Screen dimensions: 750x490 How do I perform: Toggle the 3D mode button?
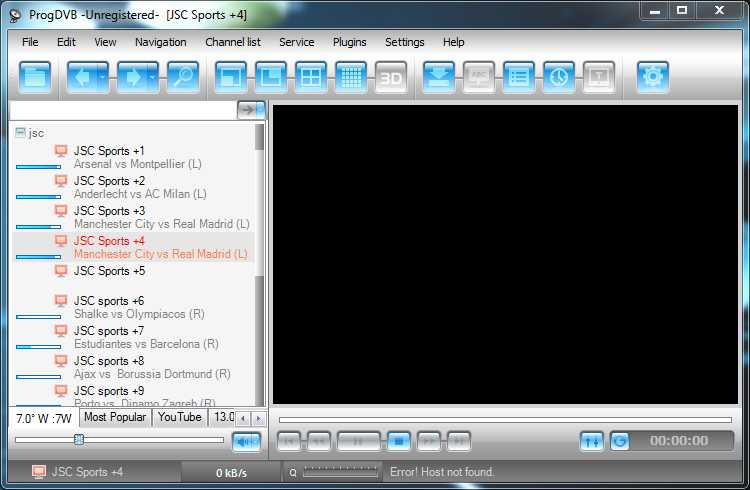[x=391, y=77]
